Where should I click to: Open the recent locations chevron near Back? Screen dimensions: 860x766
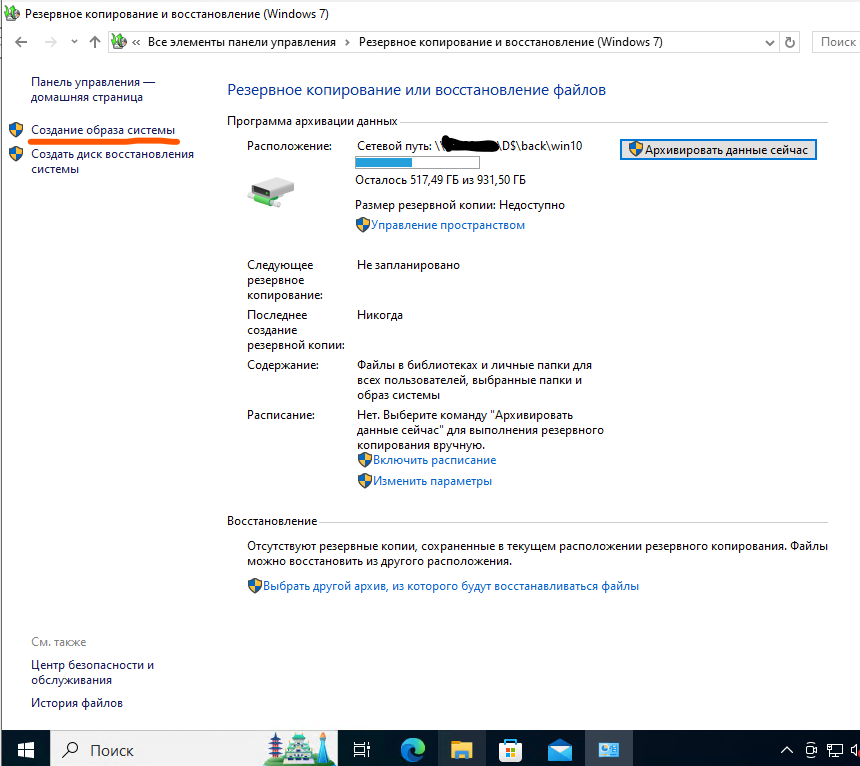[x=74, y=42]
